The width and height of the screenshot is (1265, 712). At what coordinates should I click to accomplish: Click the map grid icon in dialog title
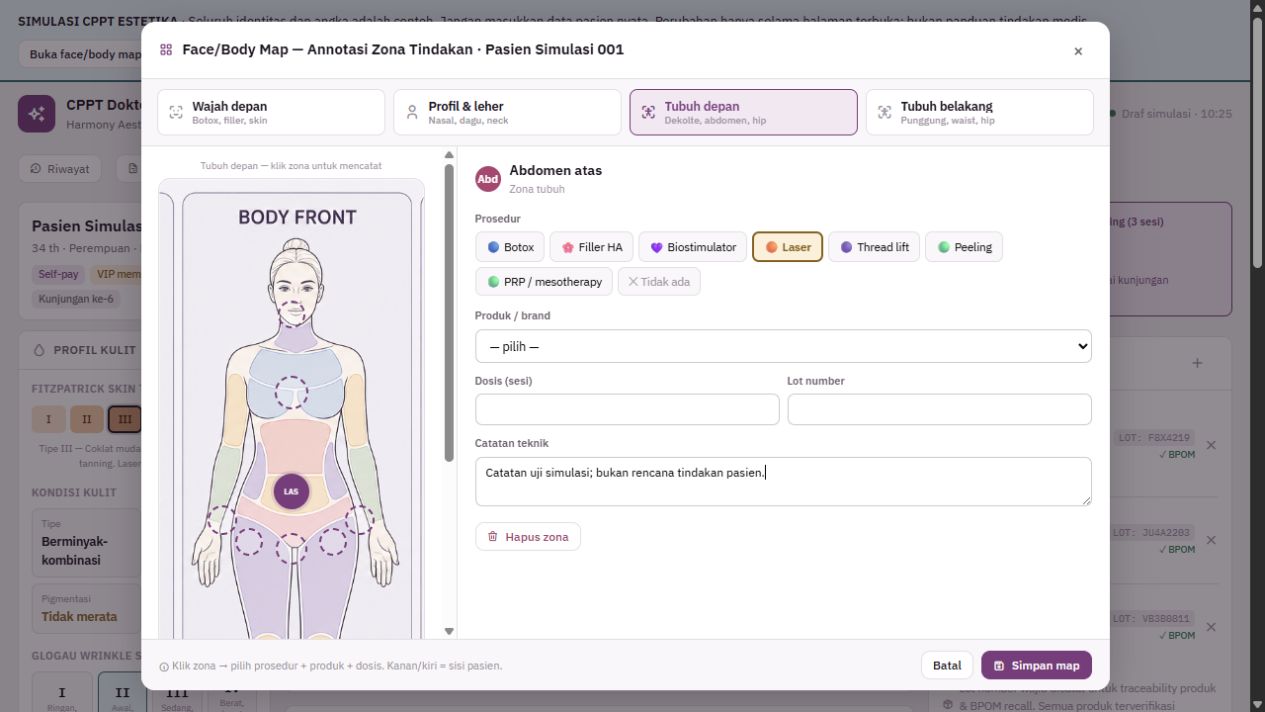(166, 50)
